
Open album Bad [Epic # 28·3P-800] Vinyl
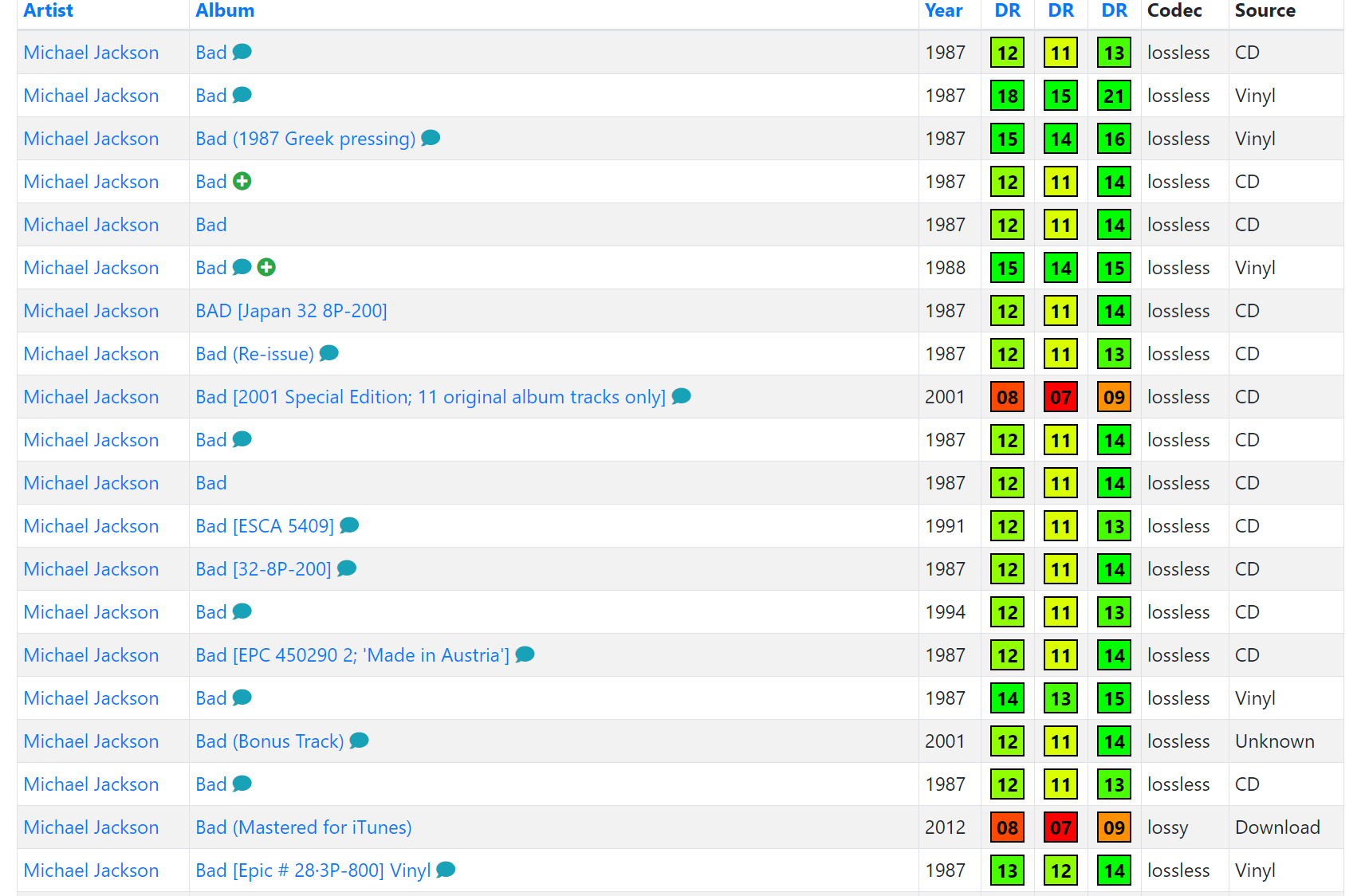313,870
